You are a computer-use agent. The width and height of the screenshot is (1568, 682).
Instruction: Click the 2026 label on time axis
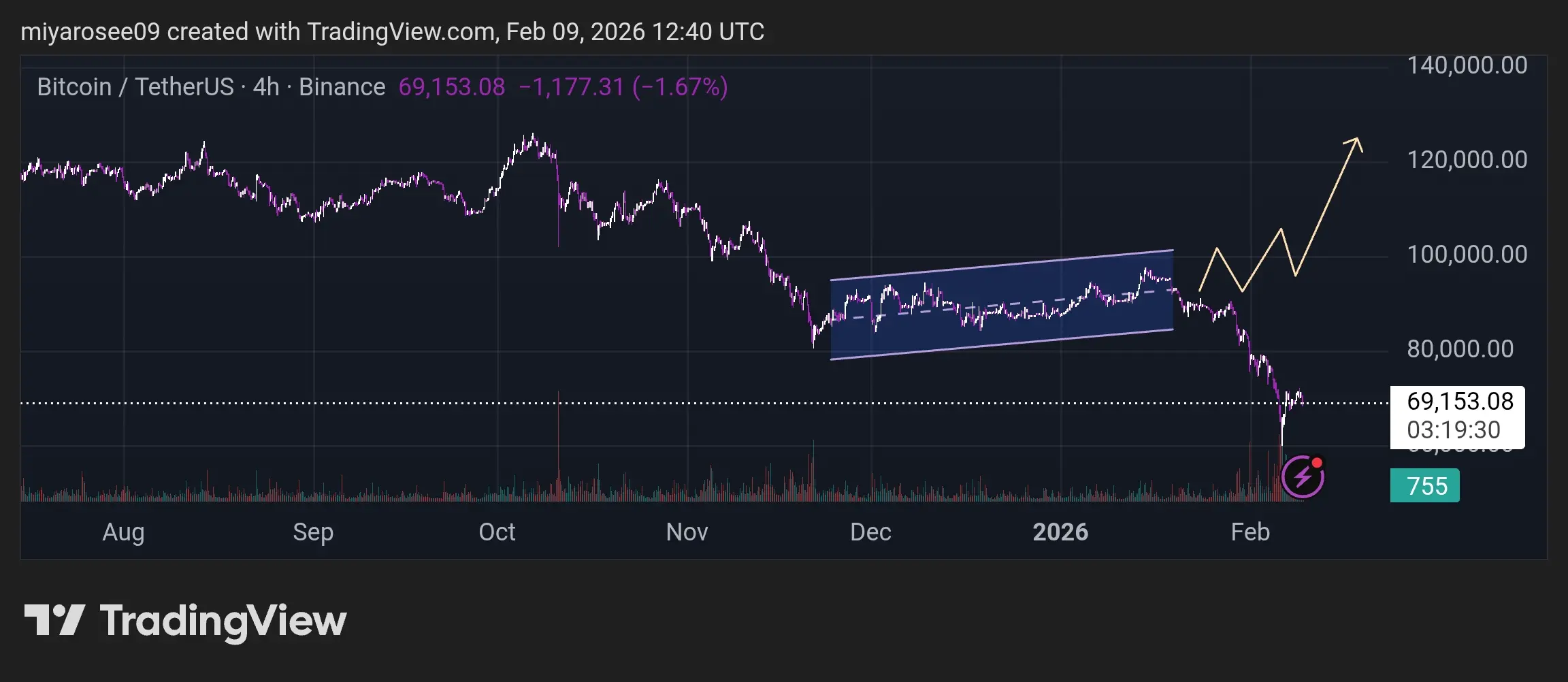(1060, 532)
